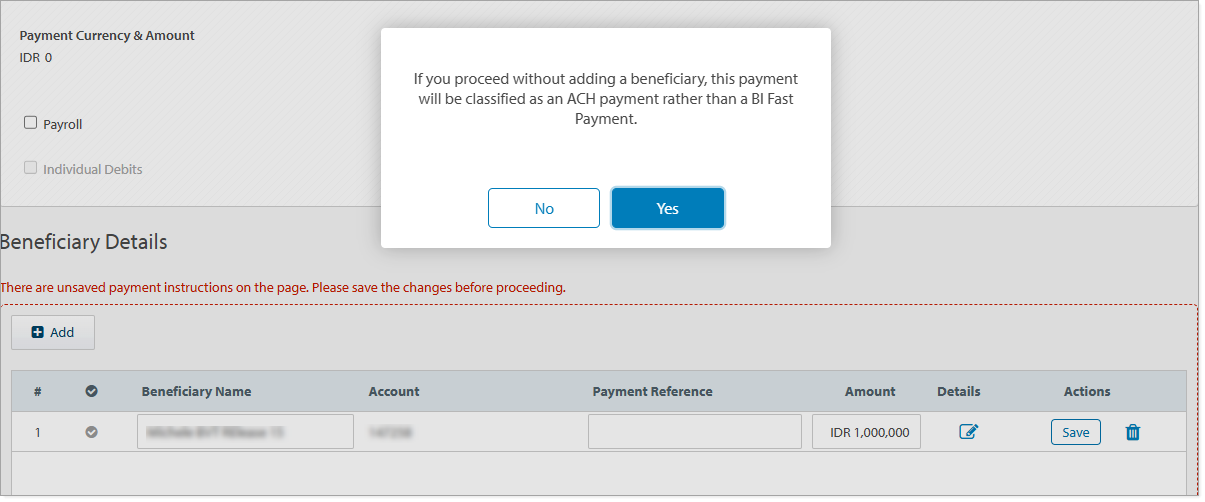Save the beneficiary row

(1075, 432)
